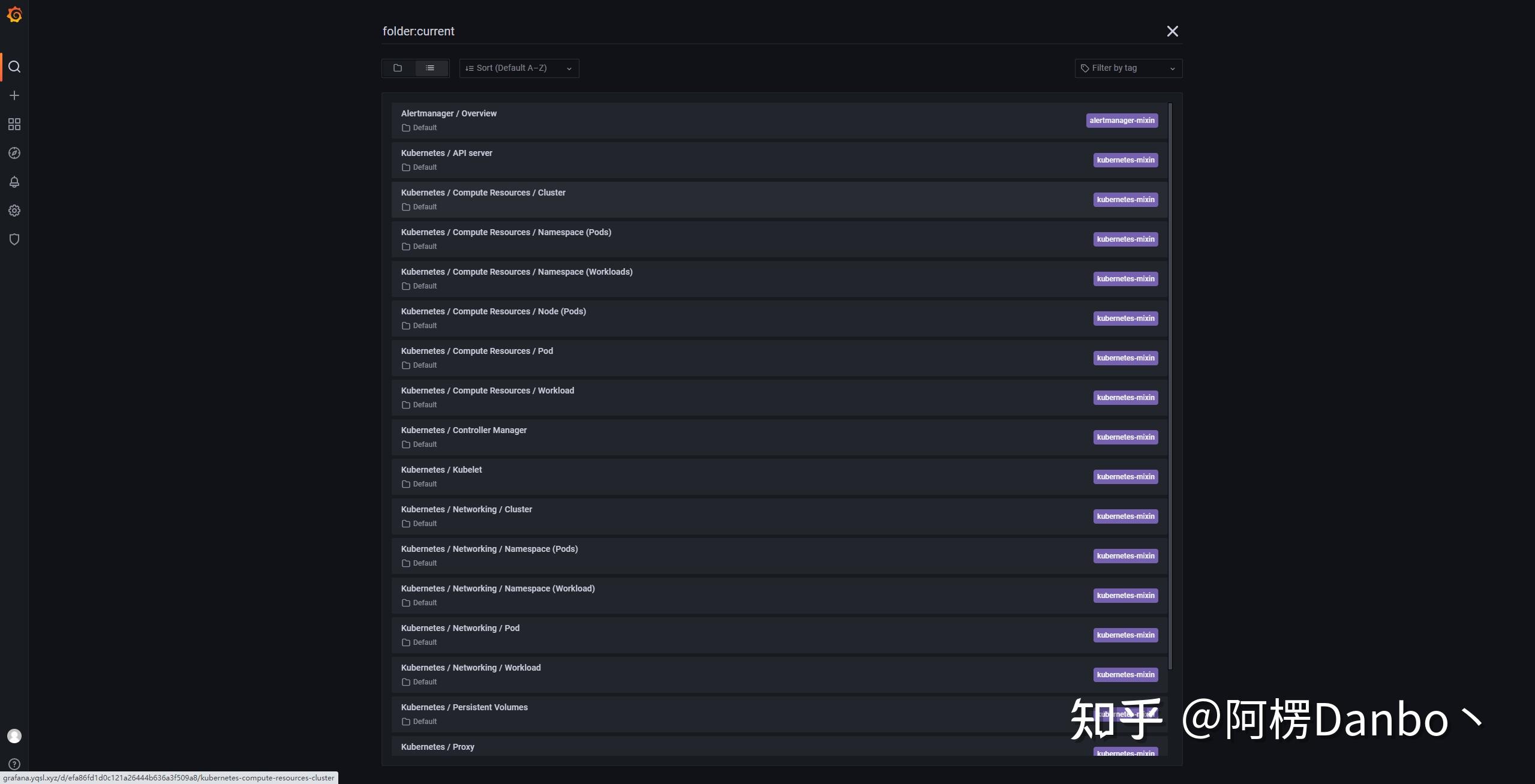Screen dimensions: 1535x784
Task: Open Kubernetes / Persistent Volumes dashboard
Action: (779, 714)
